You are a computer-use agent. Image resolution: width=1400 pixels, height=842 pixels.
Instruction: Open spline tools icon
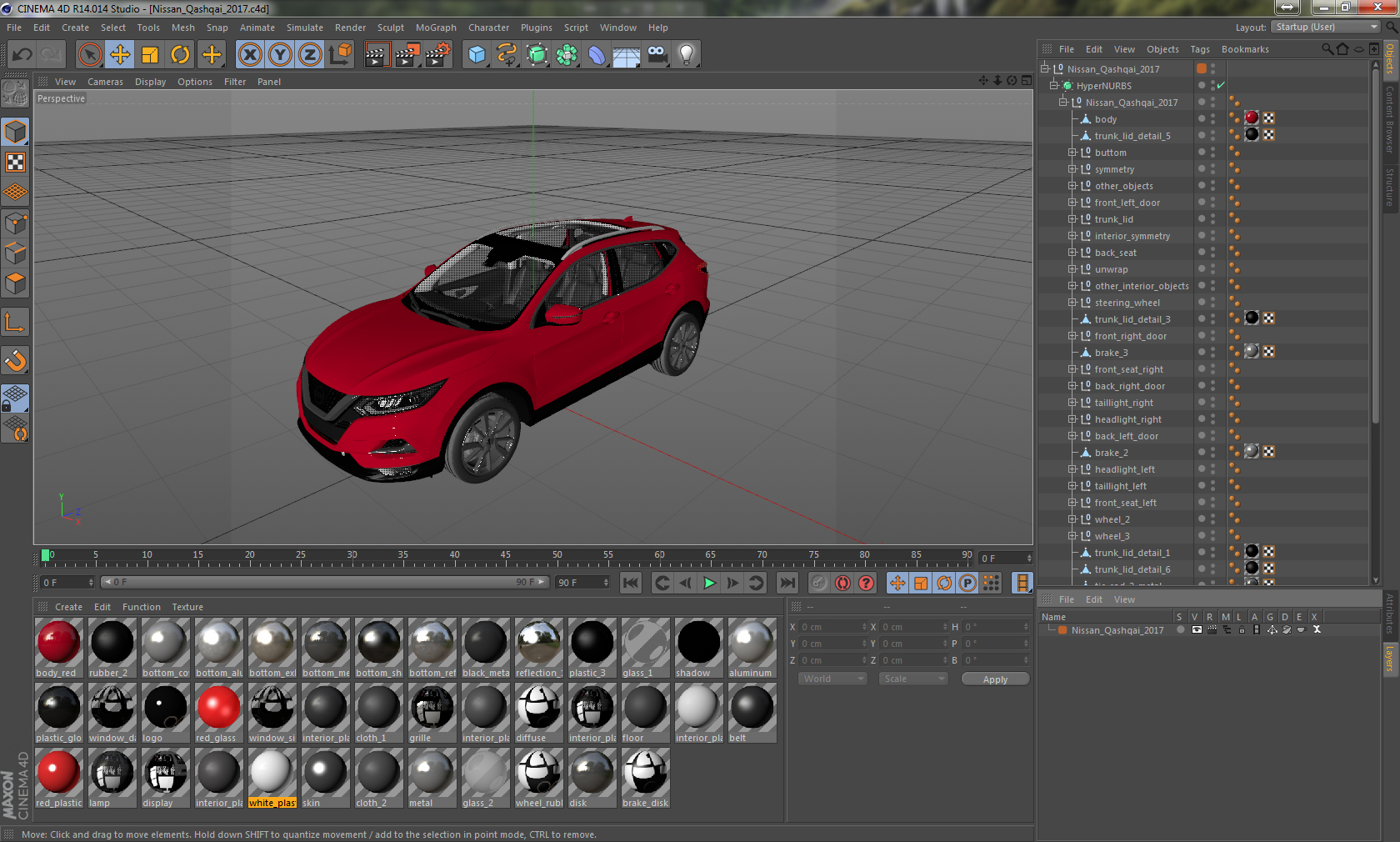(x=507, y=55)
